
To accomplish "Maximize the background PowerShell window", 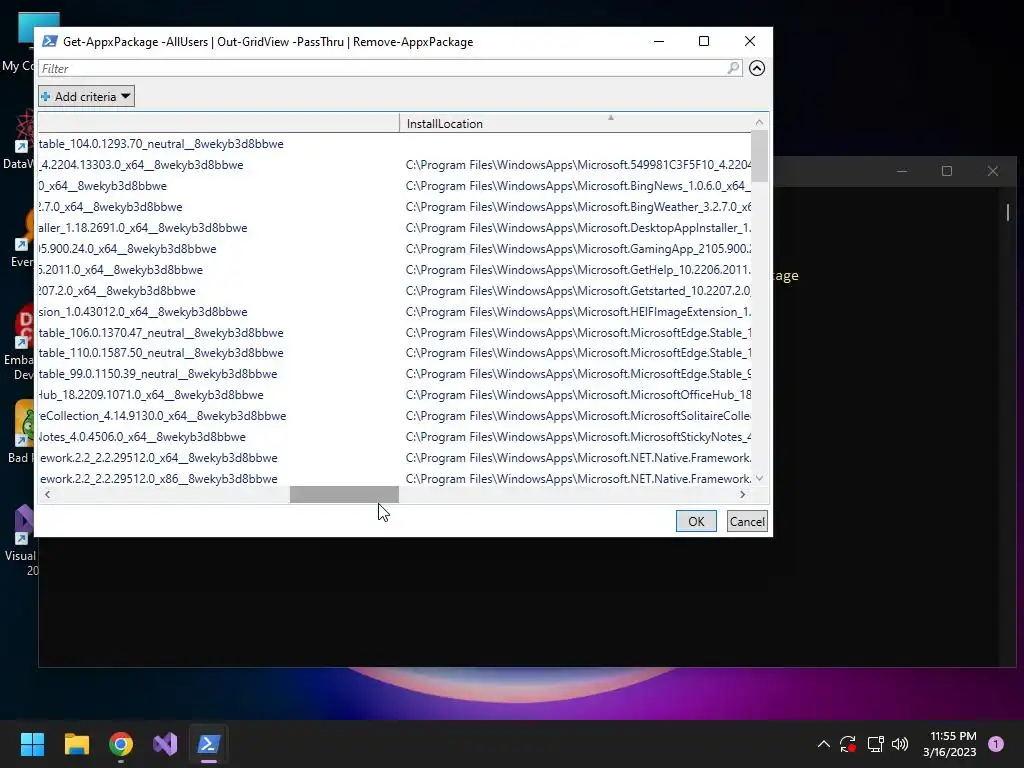I will click(x=947, y=171).
